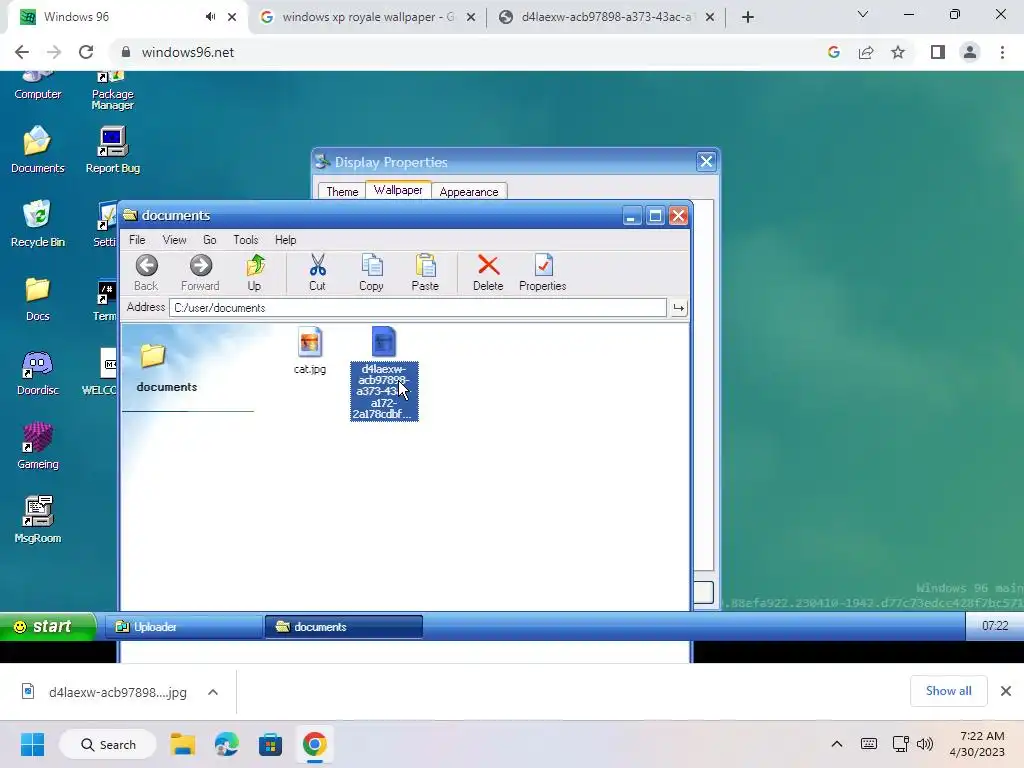1024x768 pixels.
Task: Click the system volume tray icon
Action: coord(925,744)
